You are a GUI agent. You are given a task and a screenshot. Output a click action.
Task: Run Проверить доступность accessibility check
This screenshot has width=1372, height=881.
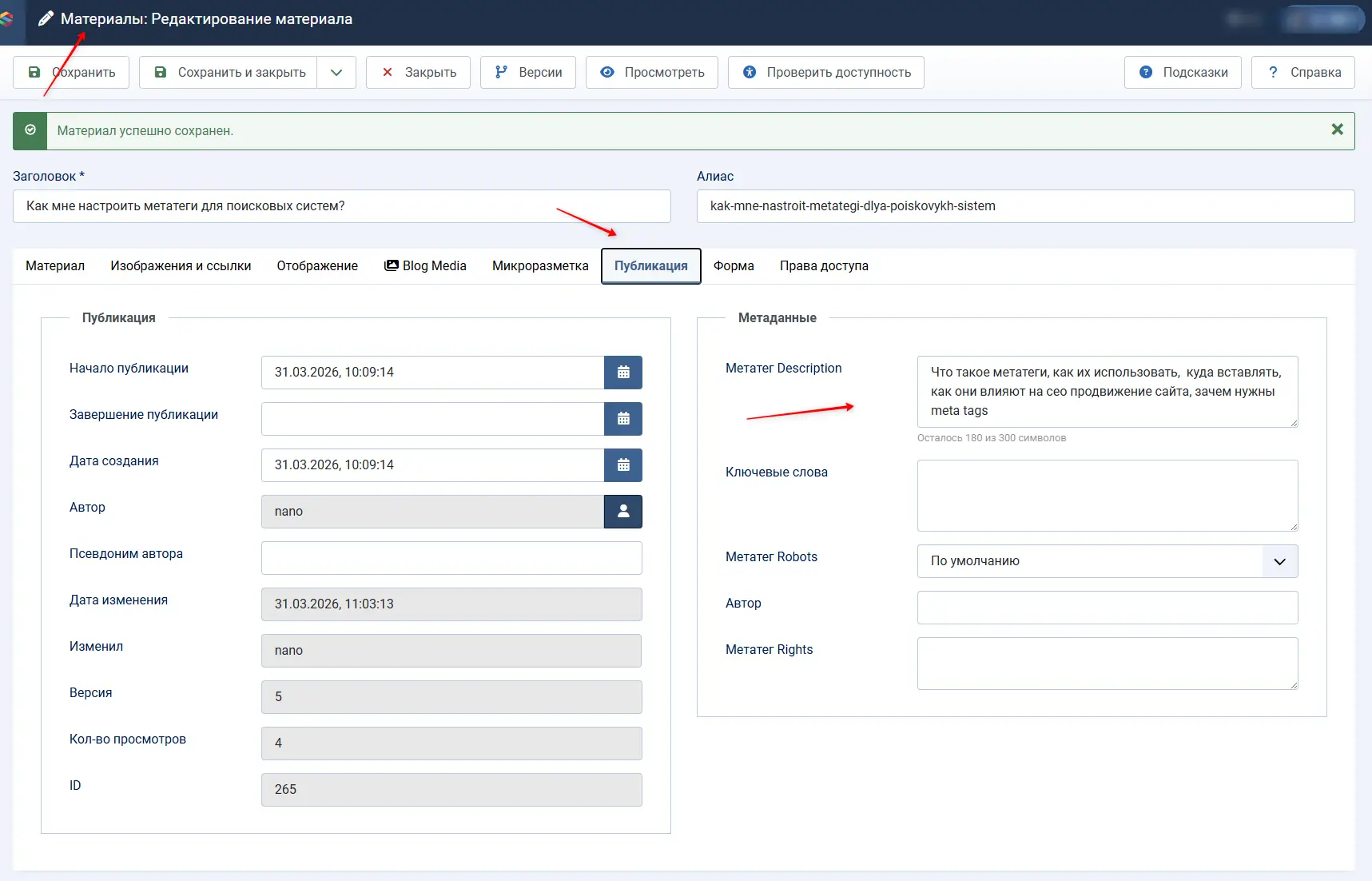tap(825, 73)
